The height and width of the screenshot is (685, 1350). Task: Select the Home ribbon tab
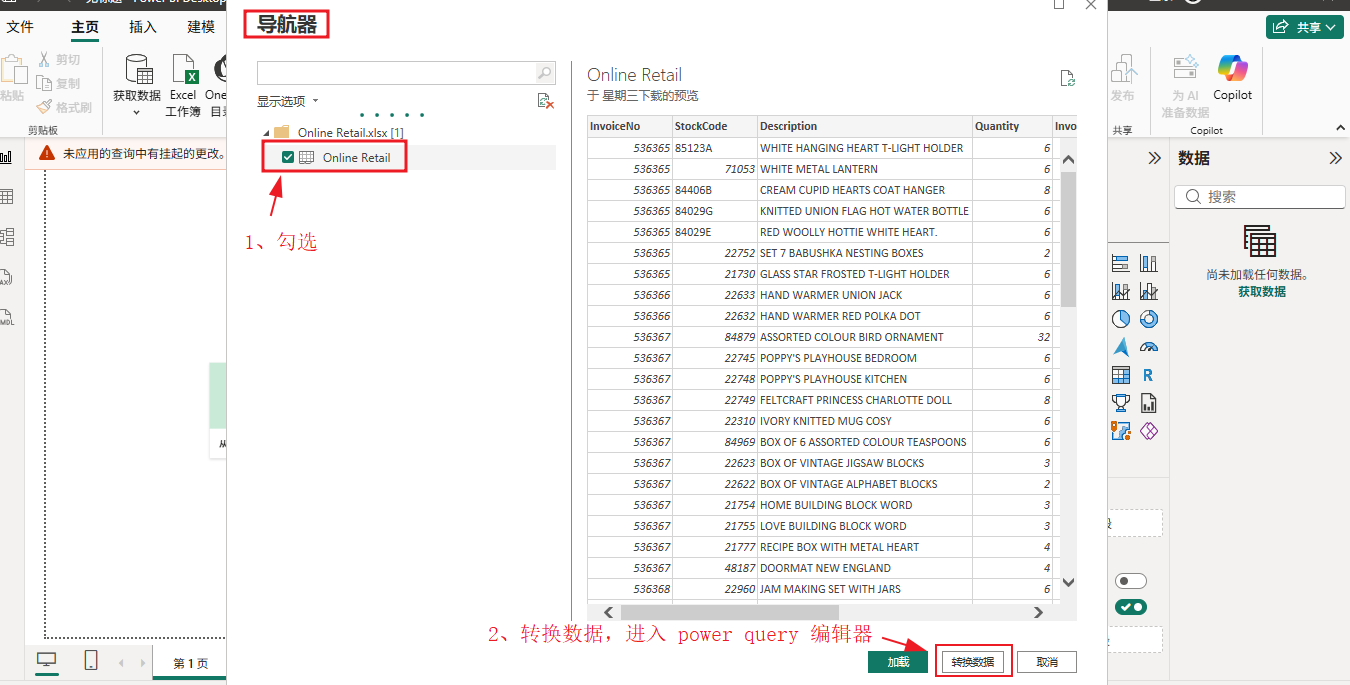(x=85, y=27)
